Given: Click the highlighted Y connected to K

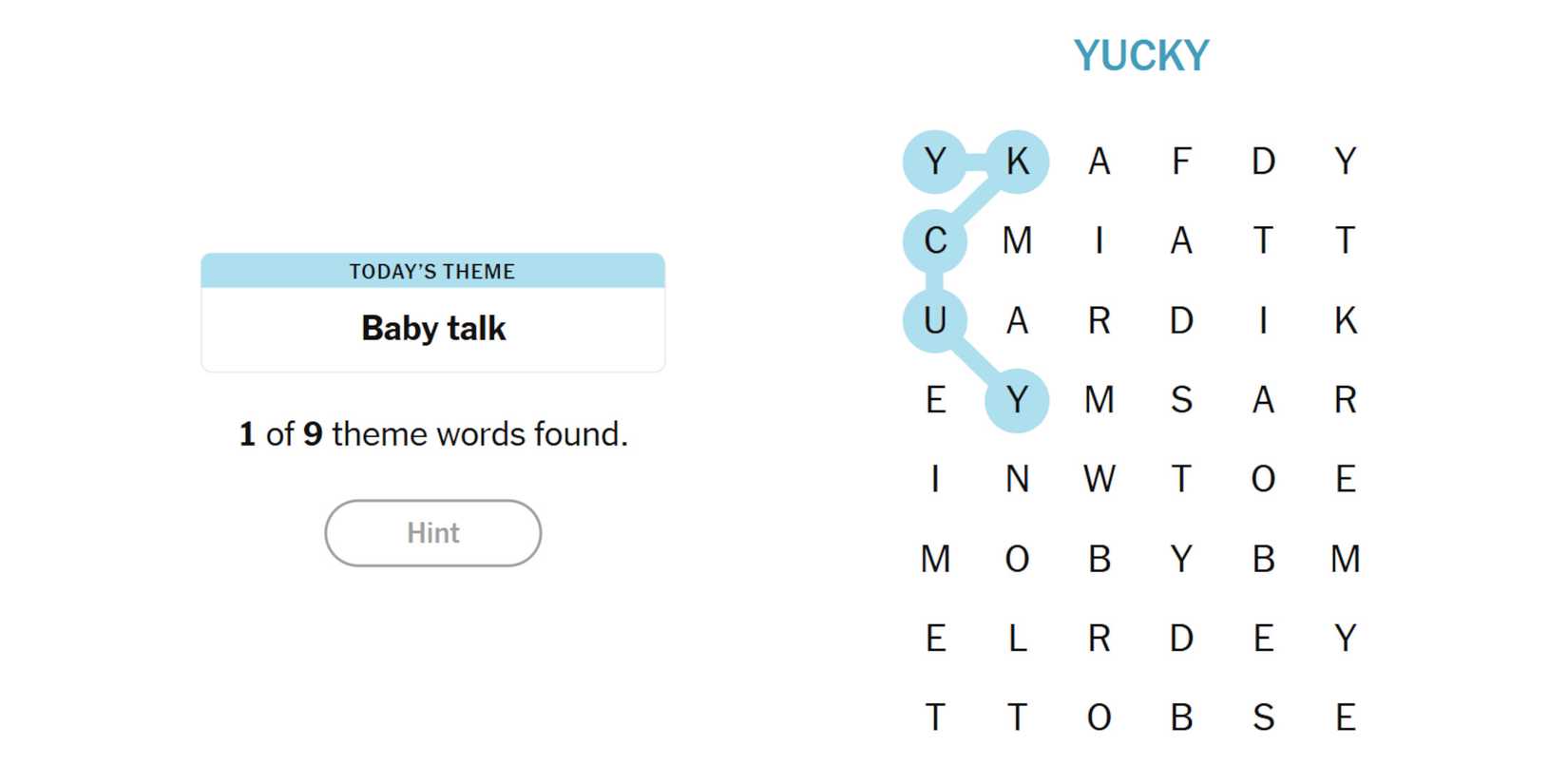Looking at the screenshot, I should (935, 162).
